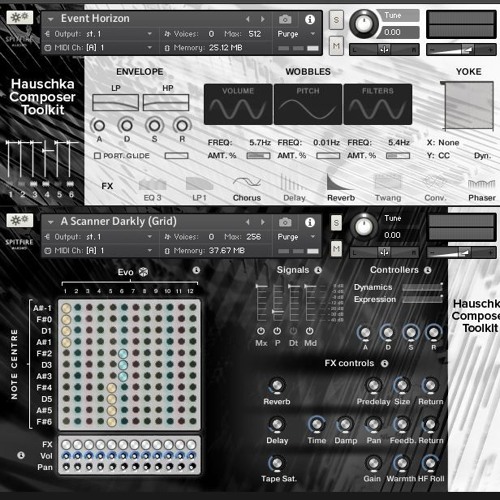Select the LP1 filter effect icon

pyautogui.click(x=199, y=184)
